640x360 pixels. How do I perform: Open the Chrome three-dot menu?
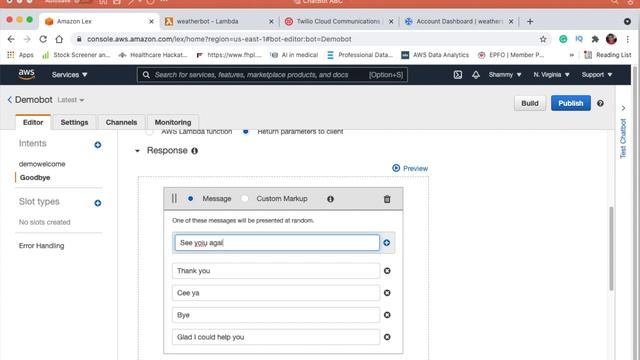pos(627,39)
